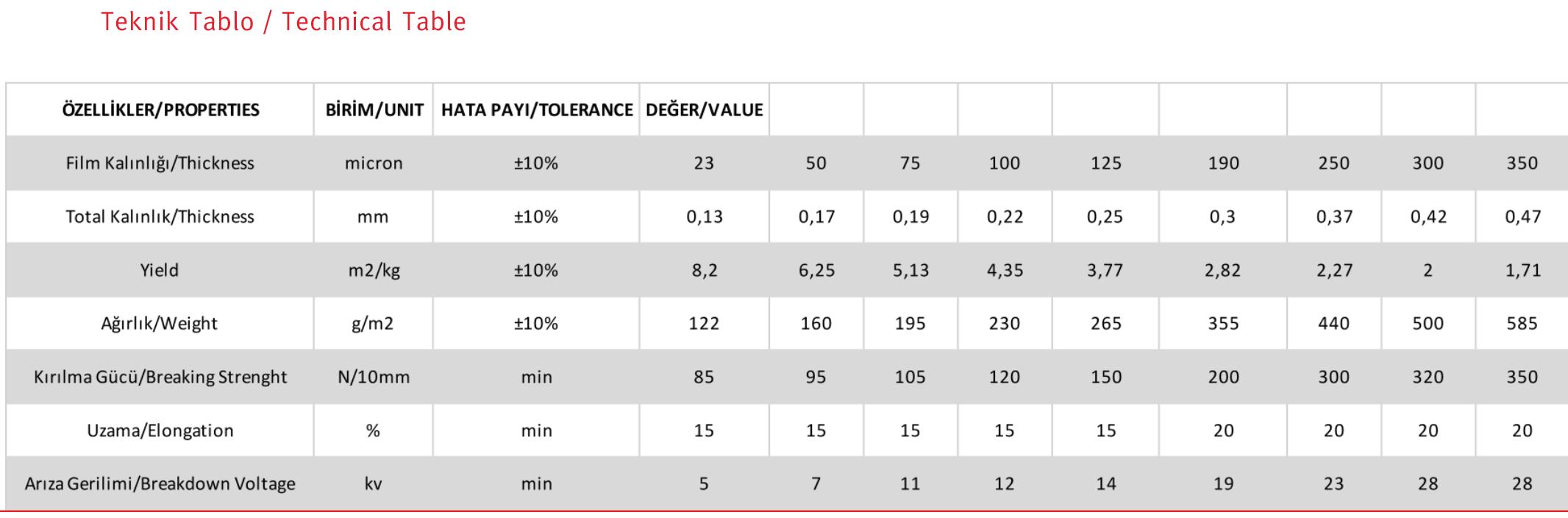Screen dimensions: 1568x518
Task: Click the 0,47 total thickness value
Action: click(x=1522, y=216)
